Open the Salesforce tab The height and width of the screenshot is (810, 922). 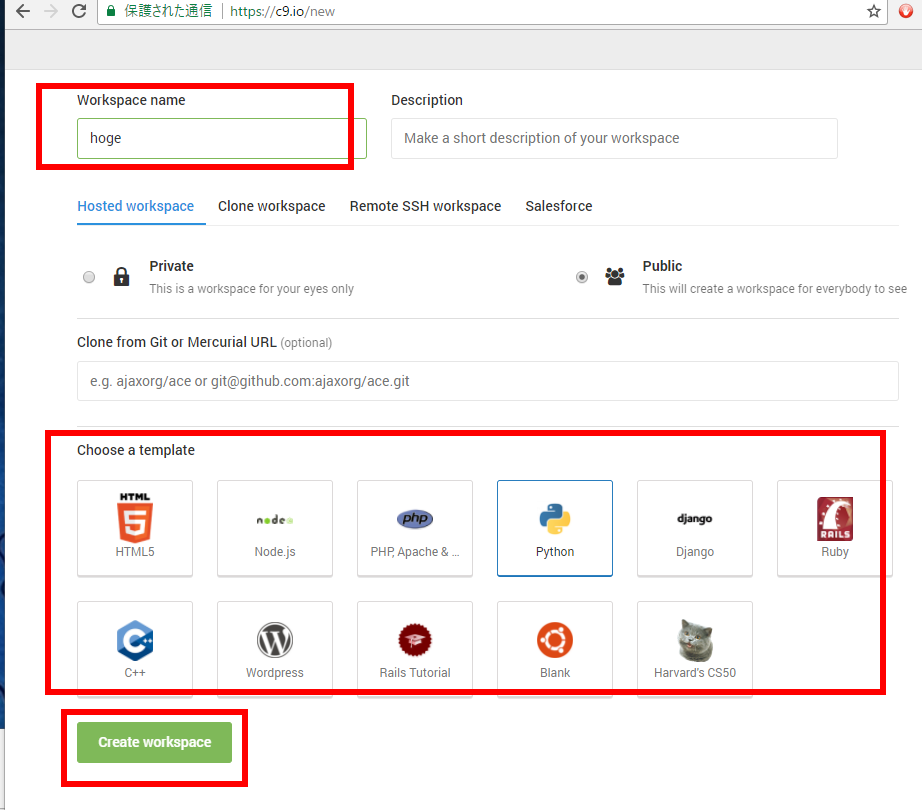(559, 206)
